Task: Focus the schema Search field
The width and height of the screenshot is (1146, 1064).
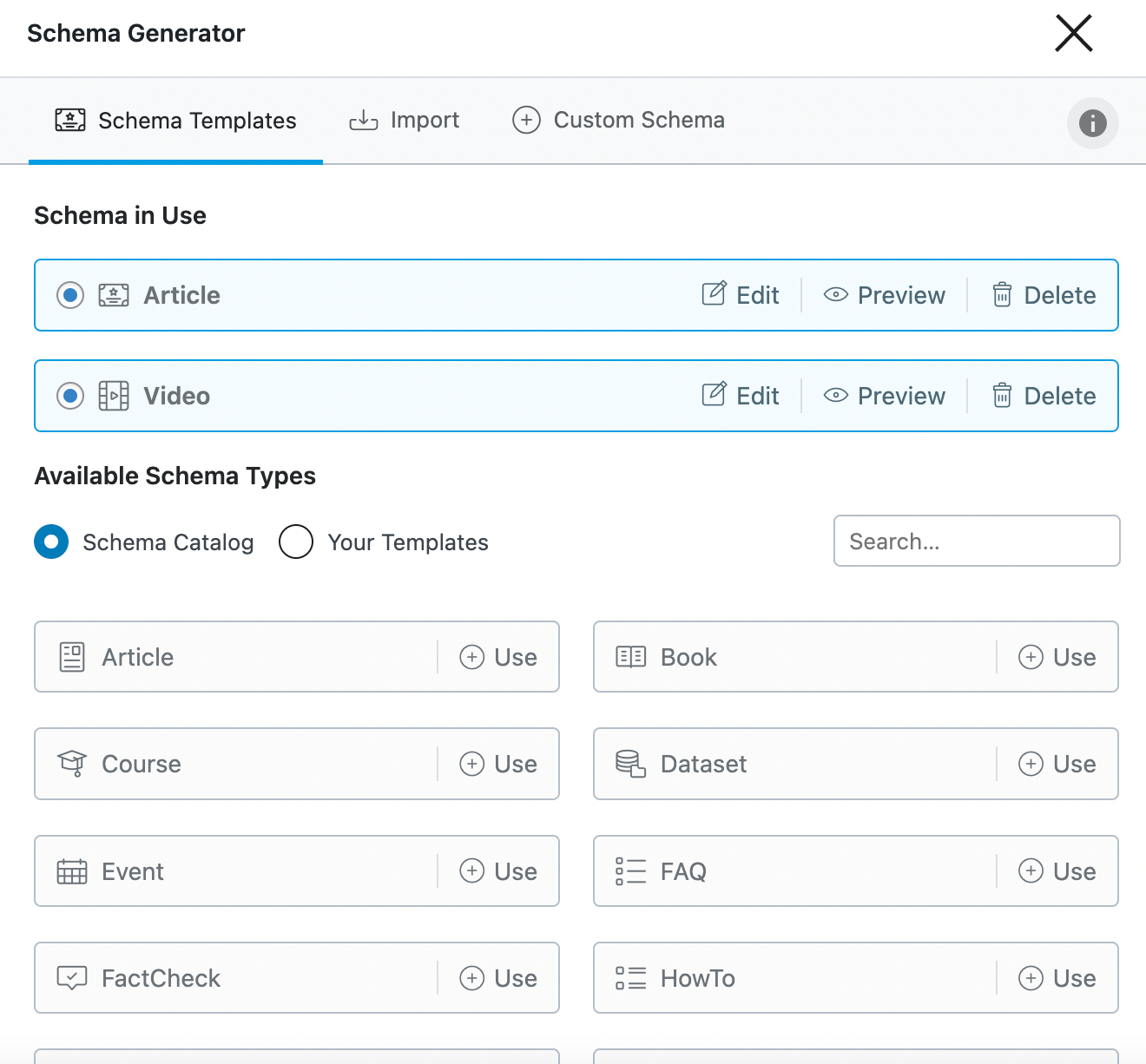Action: (977, 541)
